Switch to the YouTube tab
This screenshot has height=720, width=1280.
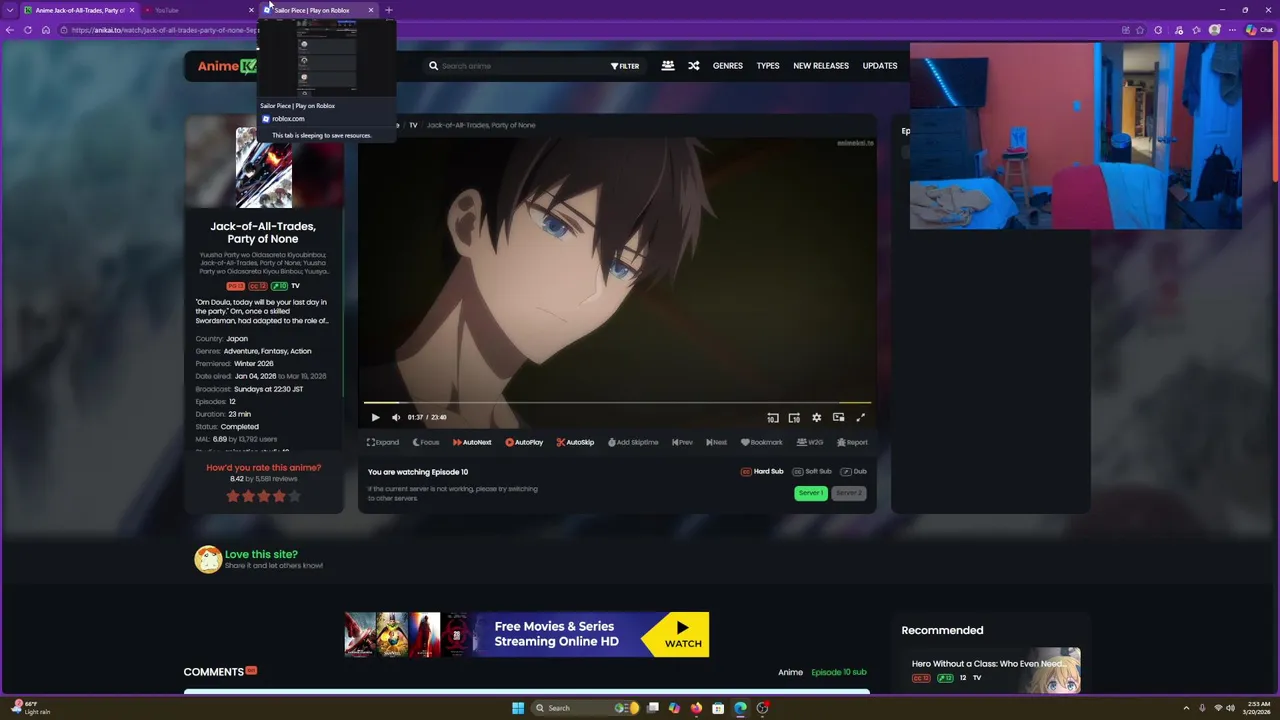[x=197, y=10]
